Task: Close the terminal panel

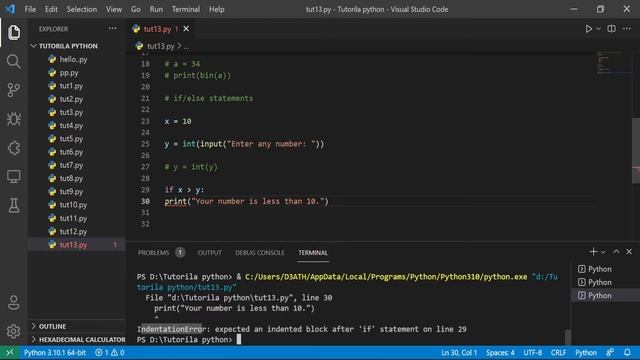Action: (x=629, y=252)
